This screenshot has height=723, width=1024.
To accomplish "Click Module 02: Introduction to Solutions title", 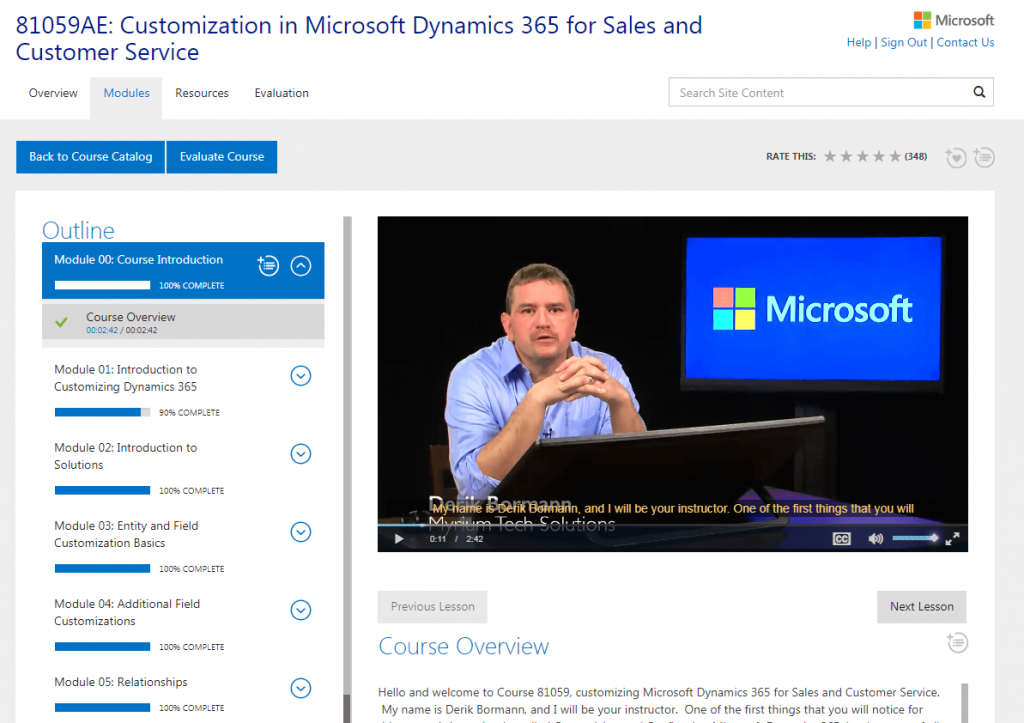I will [125, 456].
